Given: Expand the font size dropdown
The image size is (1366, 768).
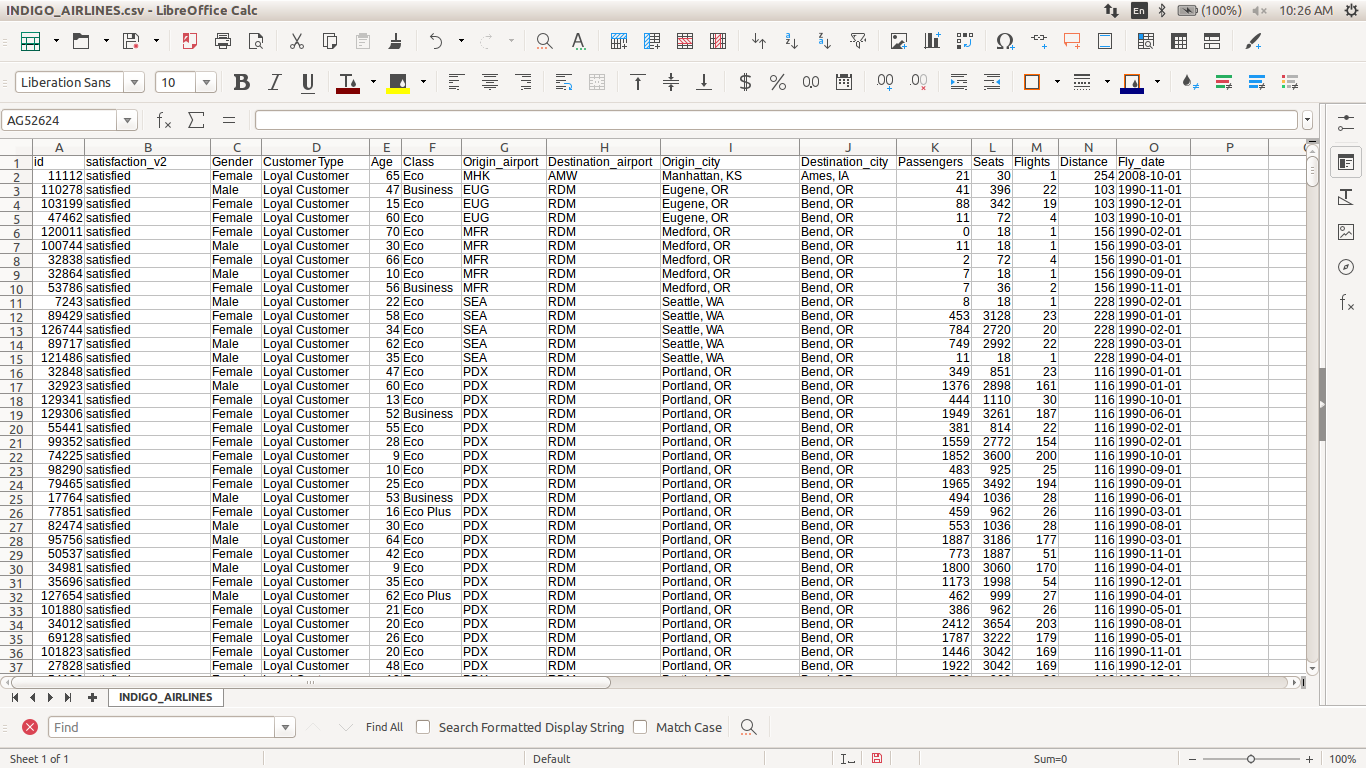Looking at the screenshot, I should click(207, 83).
